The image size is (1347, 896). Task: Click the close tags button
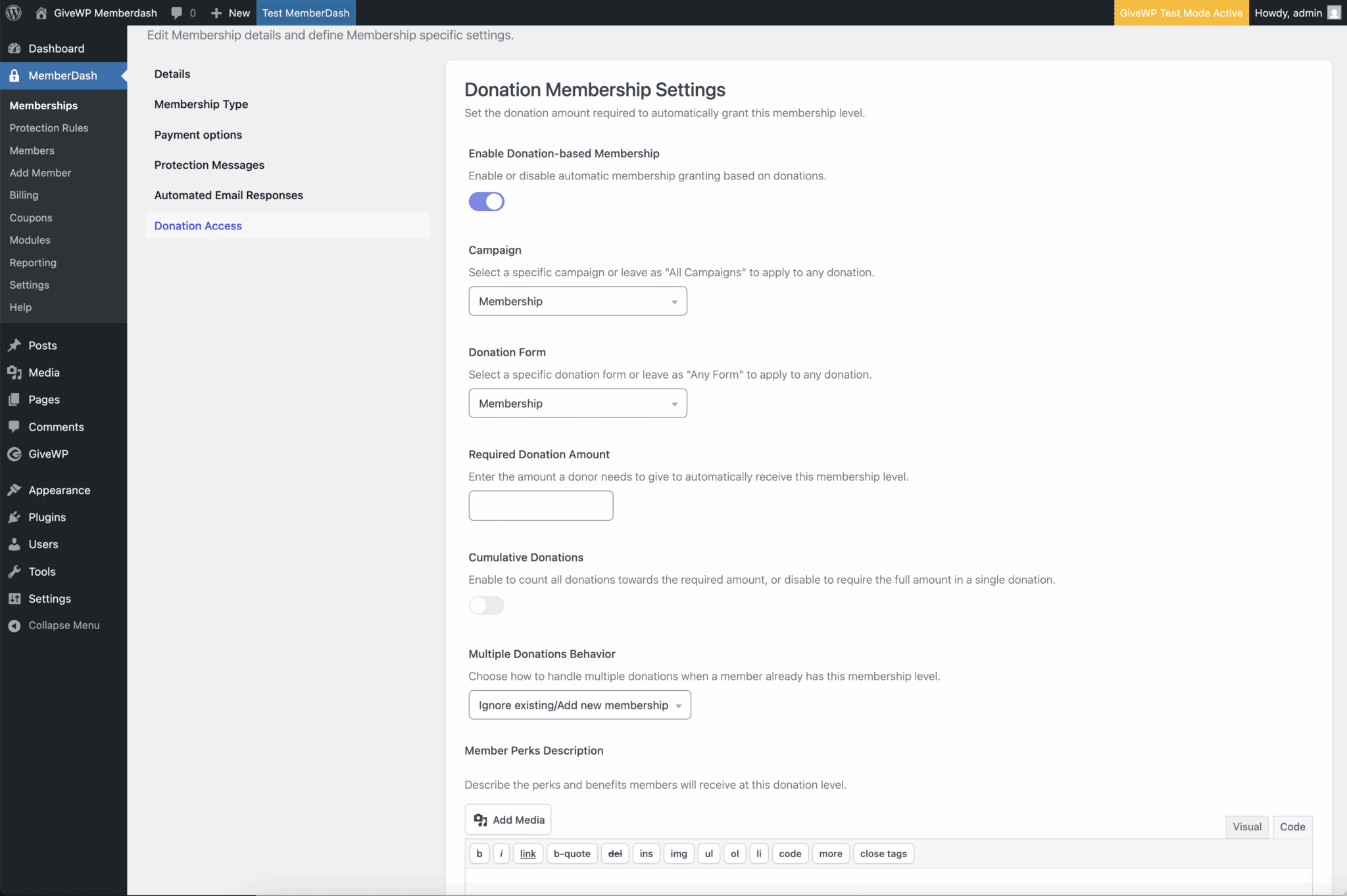(x=883, y=853)
